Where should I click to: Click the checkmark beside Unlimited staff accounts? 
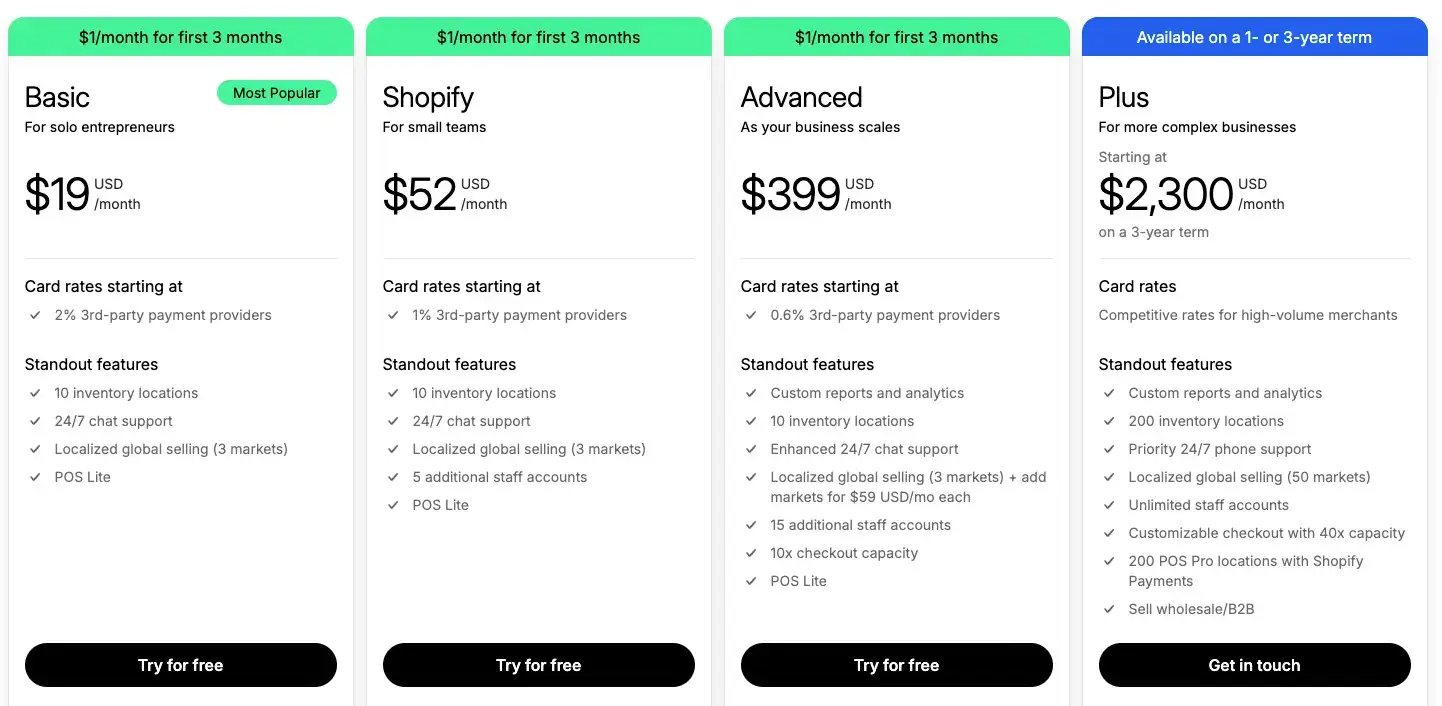point(1109,505)
